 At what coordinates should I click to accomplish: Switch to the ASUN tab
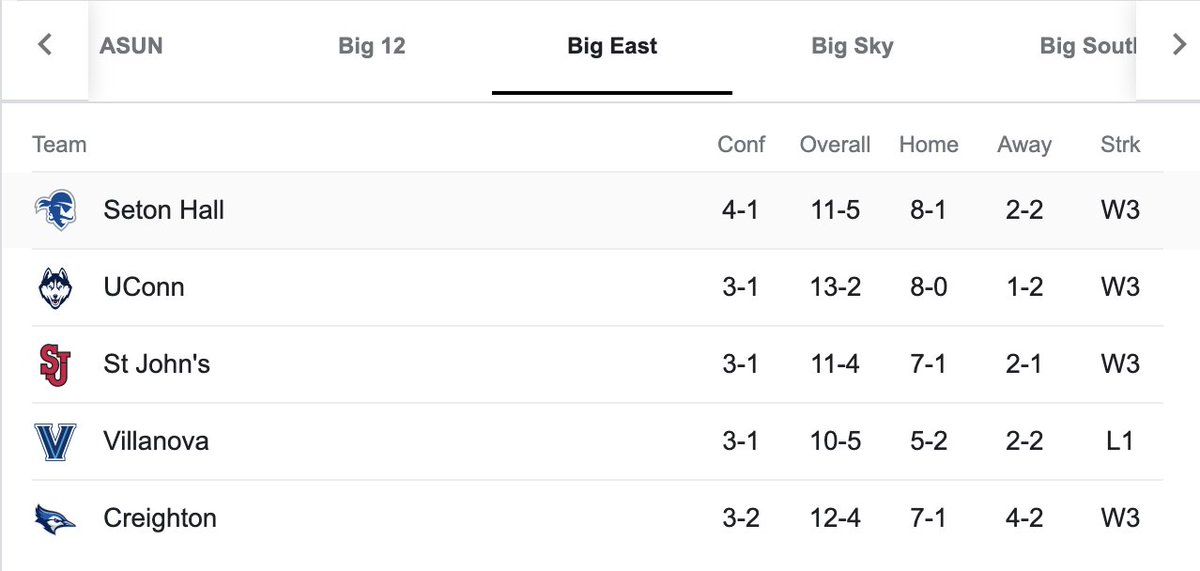(131, 46)
